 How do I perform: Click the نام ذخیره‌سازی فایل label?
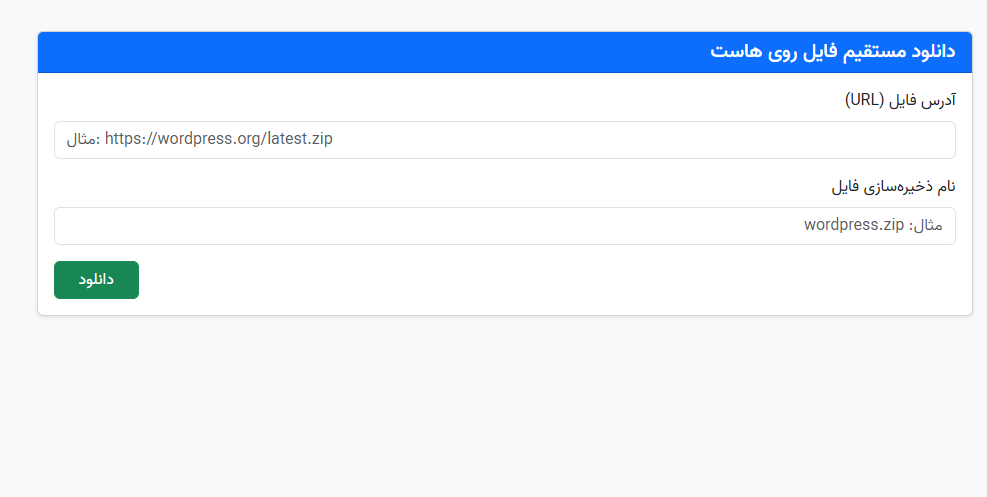coord(893,186)
